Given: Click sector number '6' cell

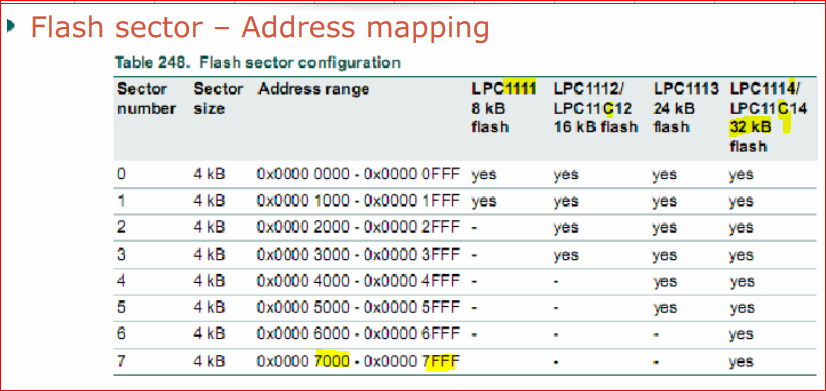Looking at the screenshot, I should tap(121, 334).
